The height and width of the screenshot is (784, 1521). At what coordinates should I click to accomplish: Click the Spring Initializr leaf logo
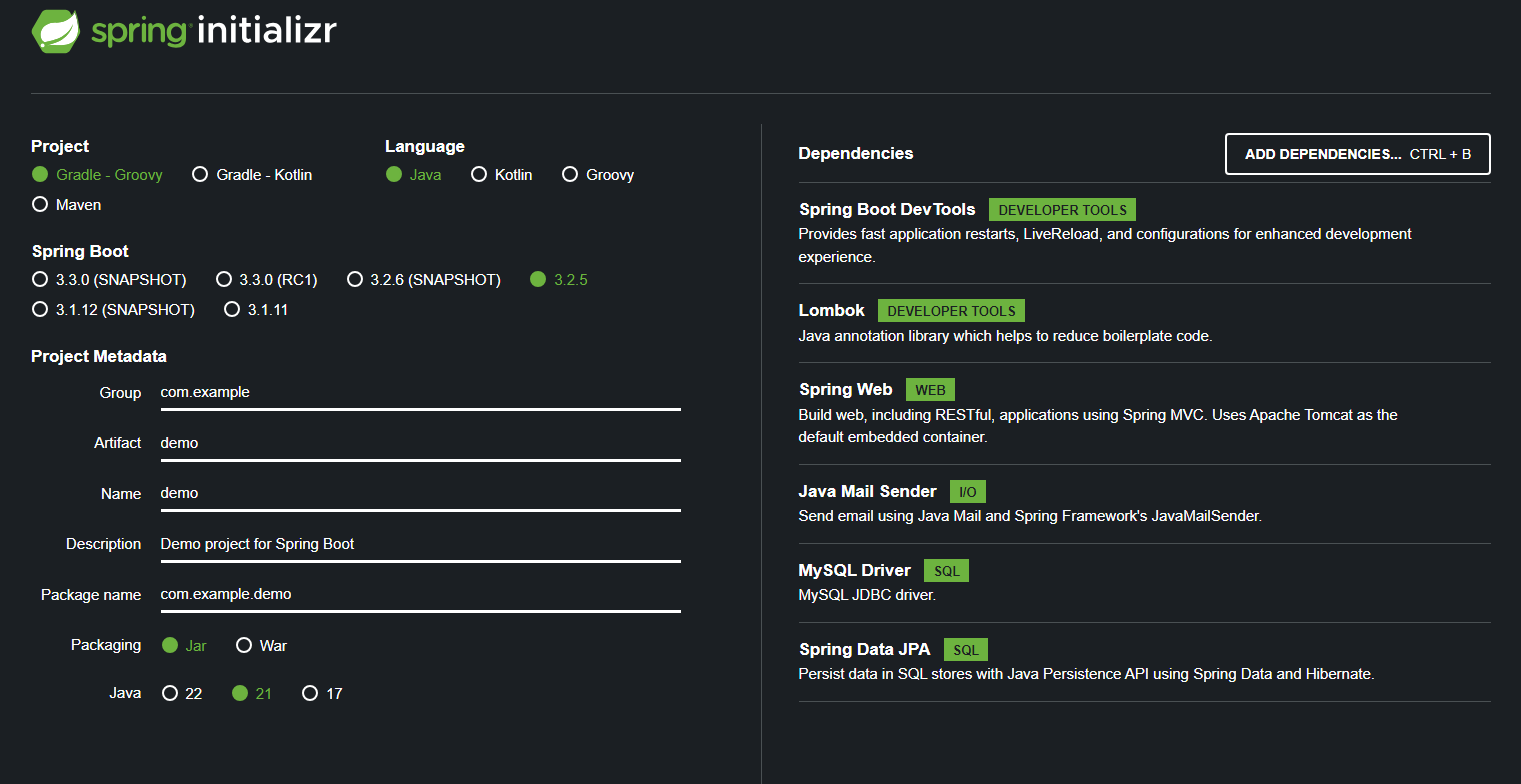click(55, 31)
